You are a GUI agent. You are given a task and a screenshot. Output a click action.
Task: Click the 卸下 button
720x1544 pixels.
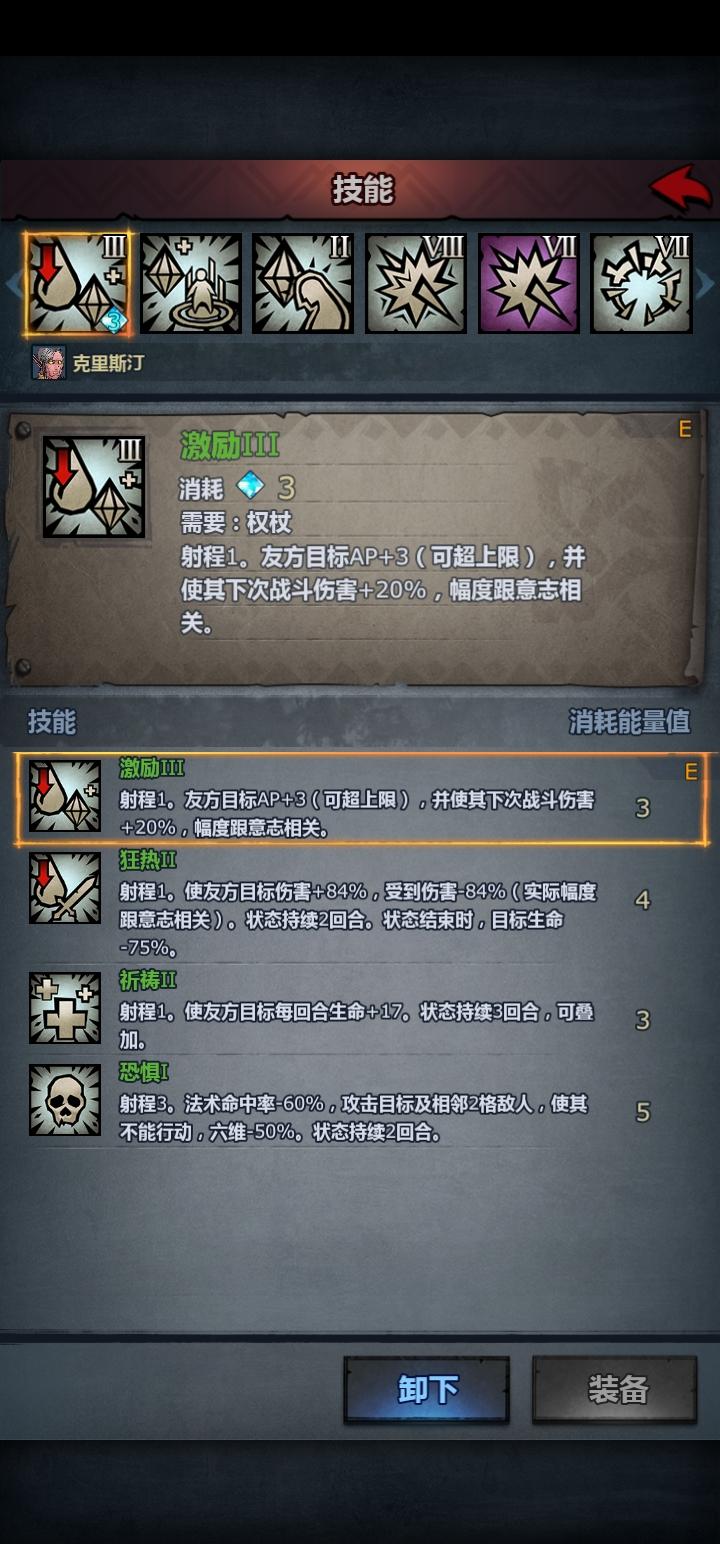click(427, 1389)
